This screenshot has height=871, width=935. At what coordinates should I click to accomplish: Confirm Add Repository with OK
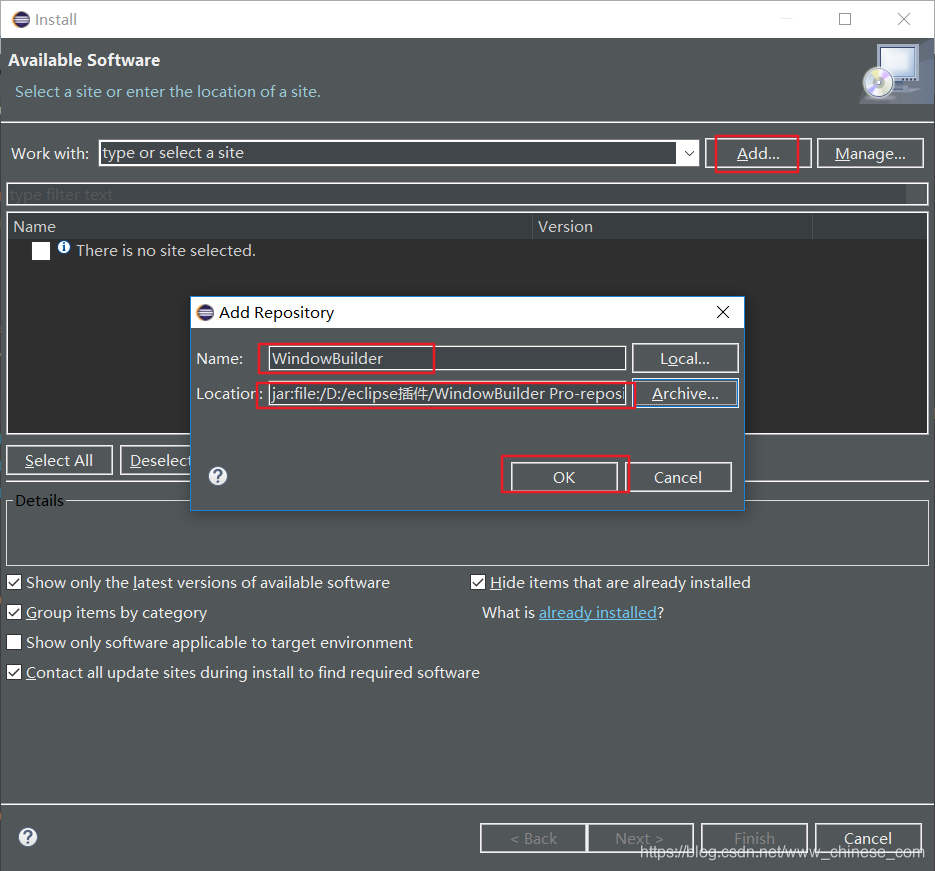[564, 478]
